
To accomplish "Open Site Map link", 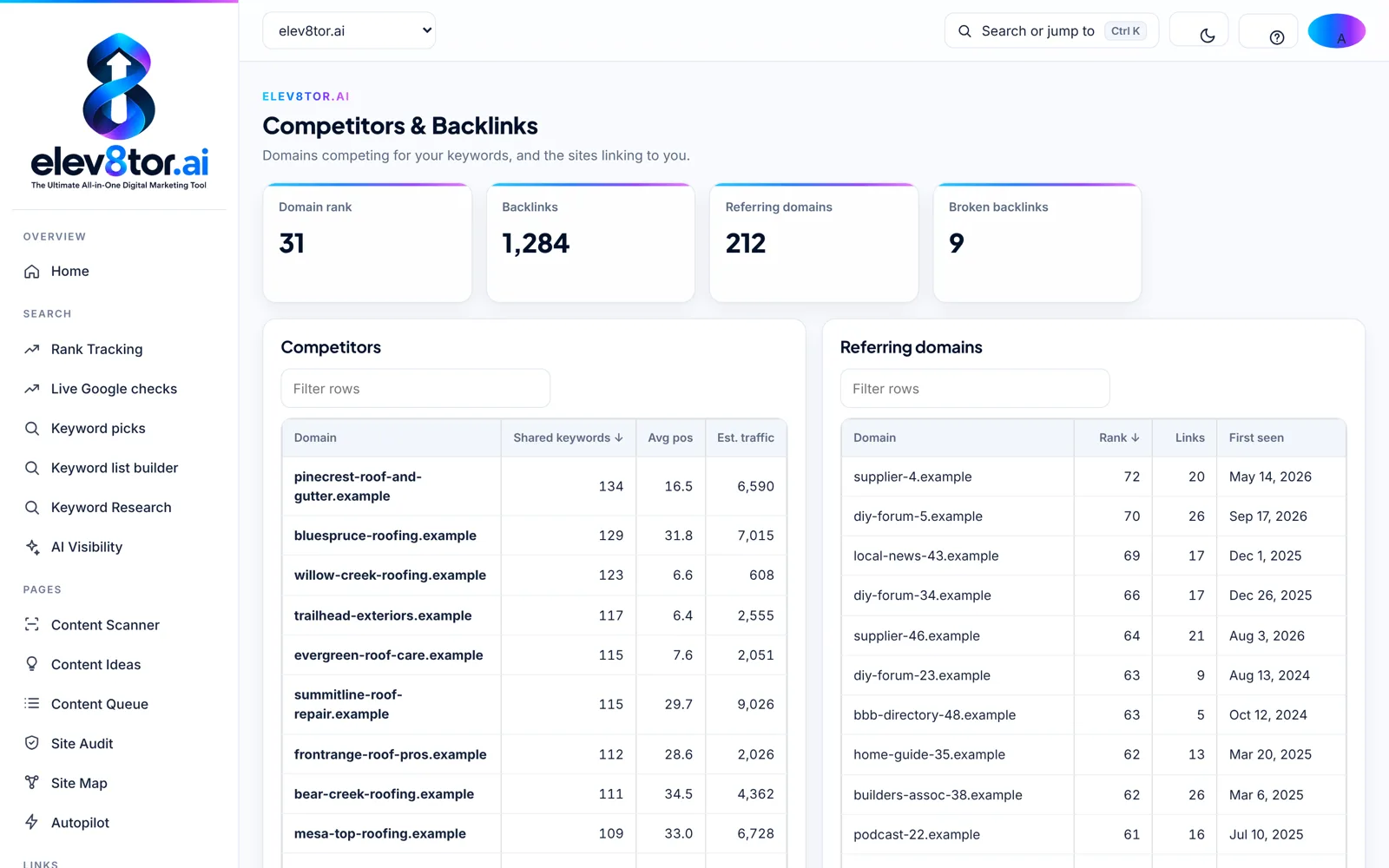I will (x=119, y=783).
